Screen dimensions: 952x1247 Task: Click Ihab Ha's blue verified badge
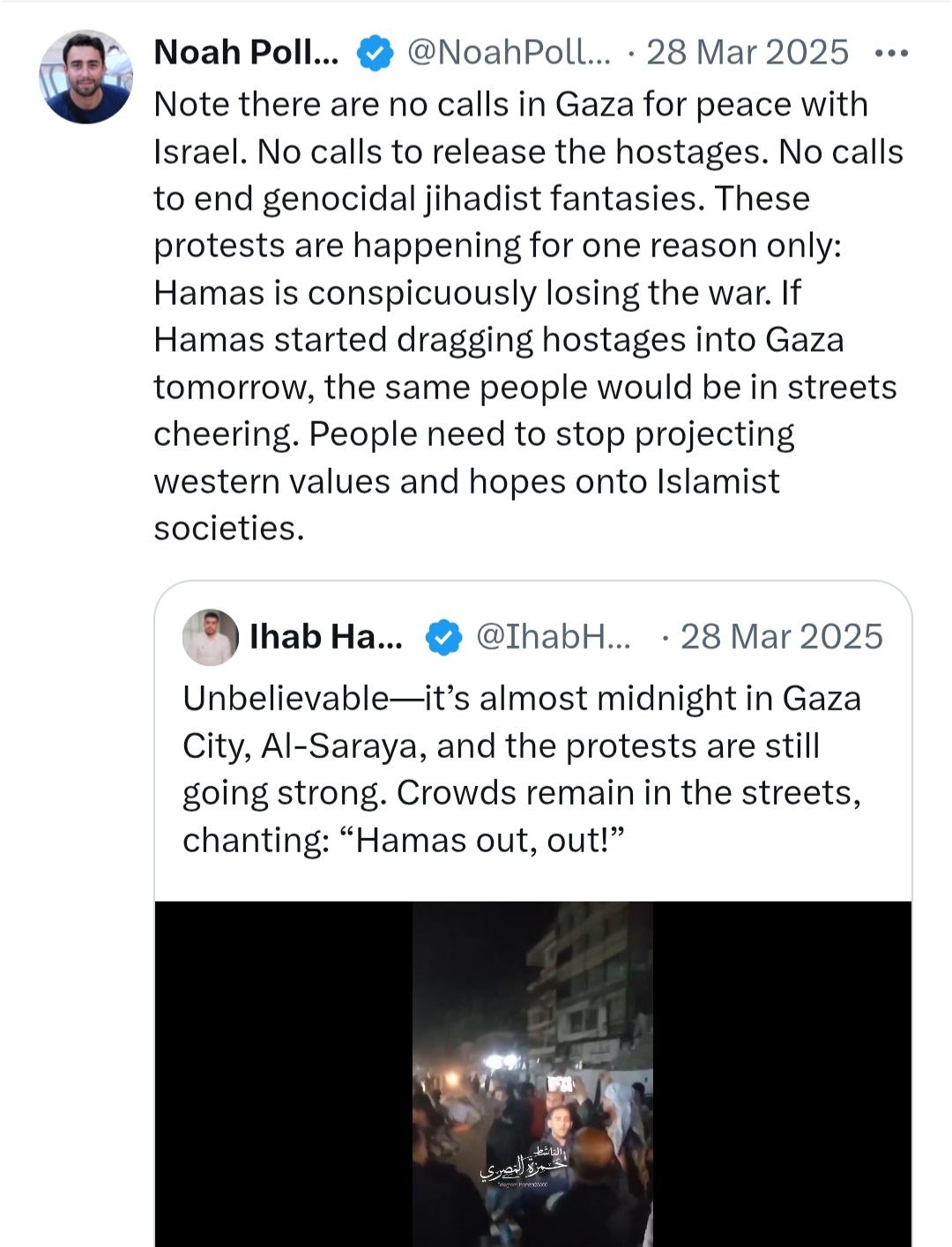[443, 637]
